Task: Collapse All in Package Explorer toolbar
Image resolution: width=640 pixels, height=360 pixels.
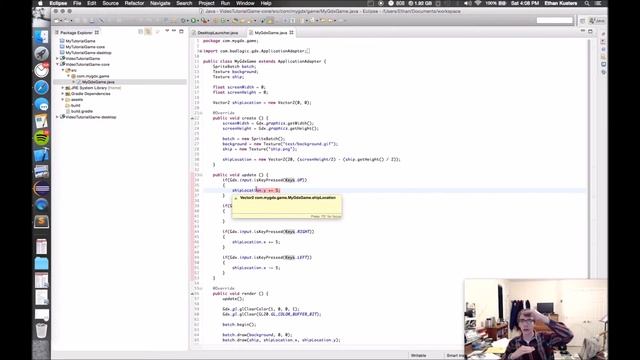Action: (x=141, y=32)
